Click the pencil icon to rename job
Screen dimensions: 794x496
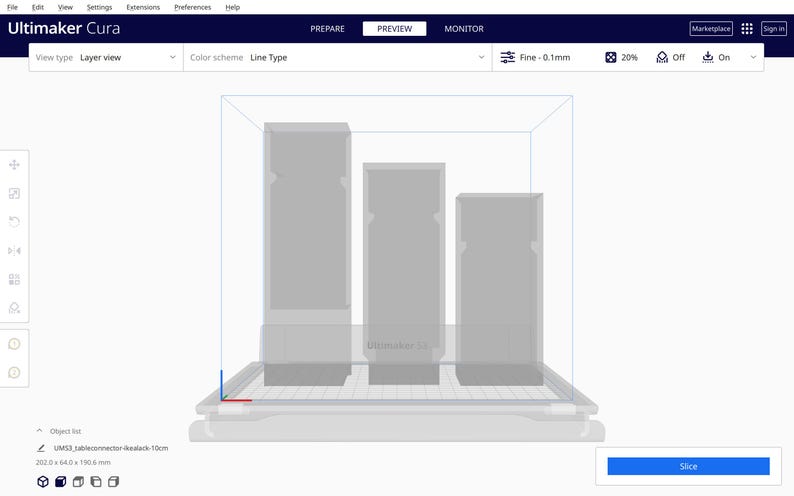point(41,448)
